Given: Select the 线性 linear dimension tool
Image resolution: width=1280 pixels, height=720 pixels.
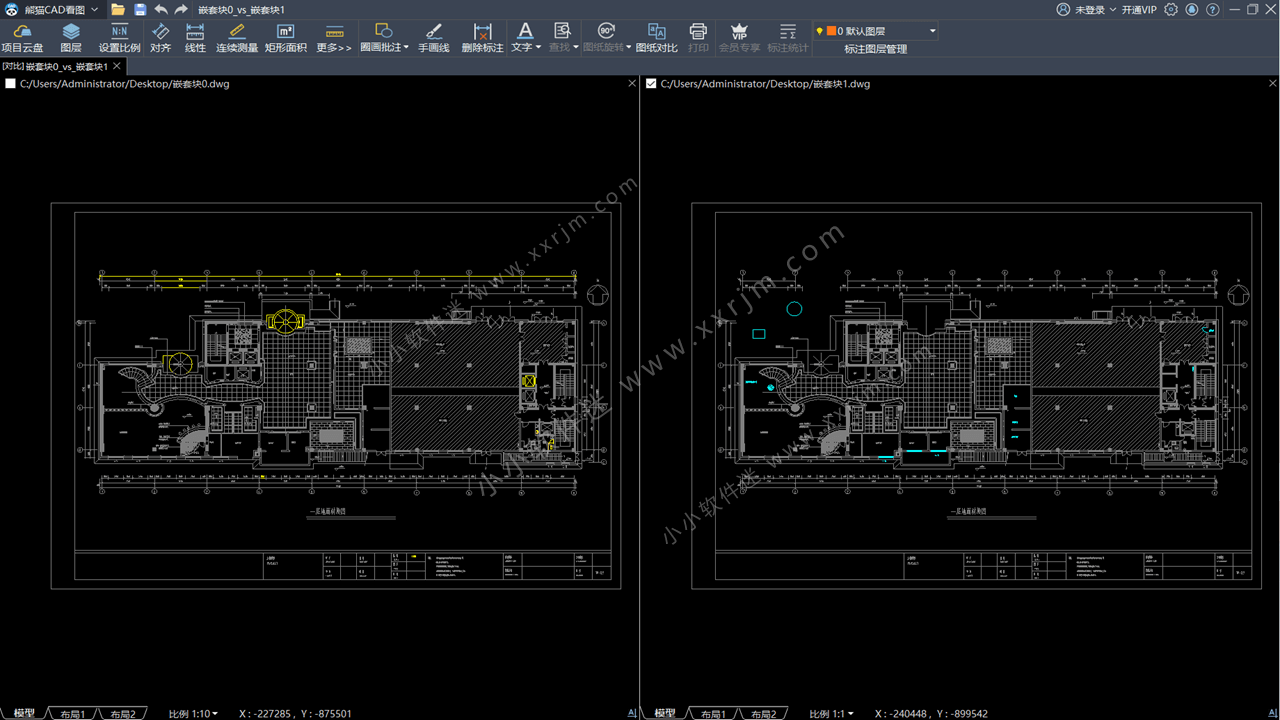Looking at the screenshot, I should click(x=195, y=39).
